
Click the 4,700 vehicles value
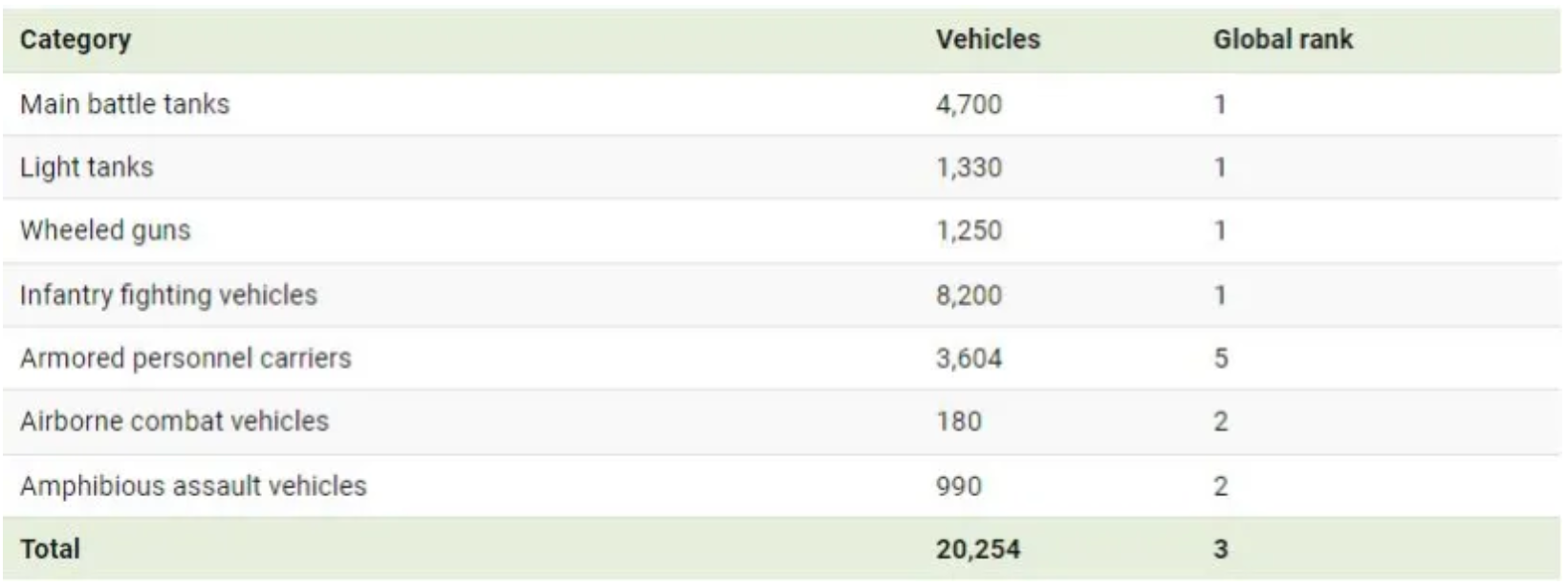(969, 104)
